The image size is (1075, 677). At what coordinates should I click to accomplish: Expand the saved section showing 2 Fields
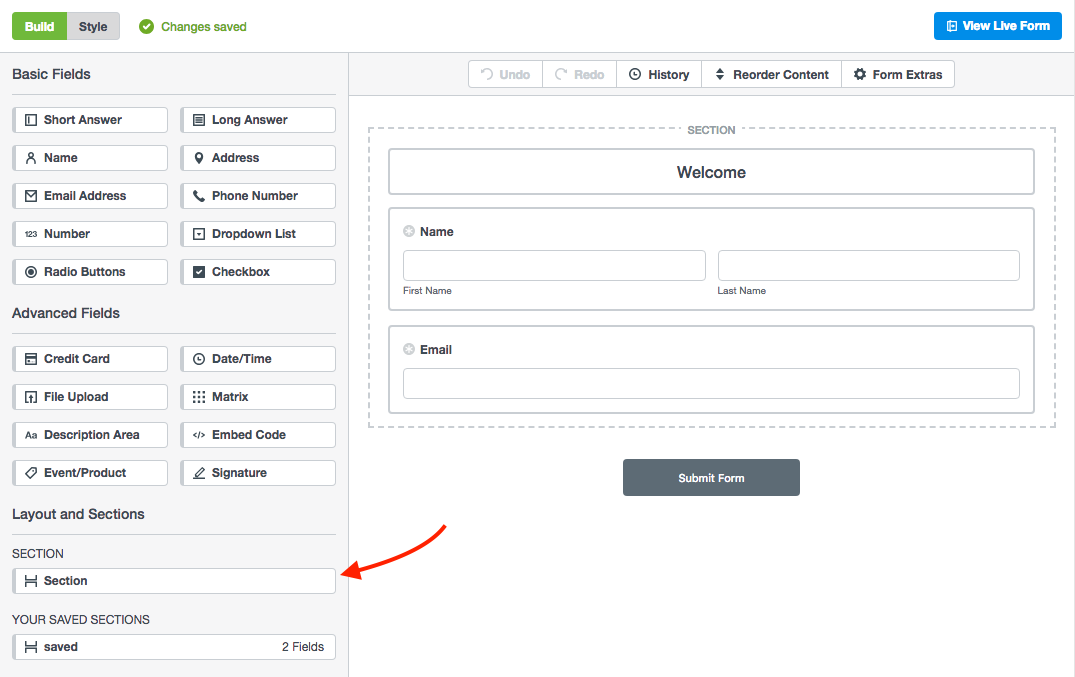tap(174, 647)
